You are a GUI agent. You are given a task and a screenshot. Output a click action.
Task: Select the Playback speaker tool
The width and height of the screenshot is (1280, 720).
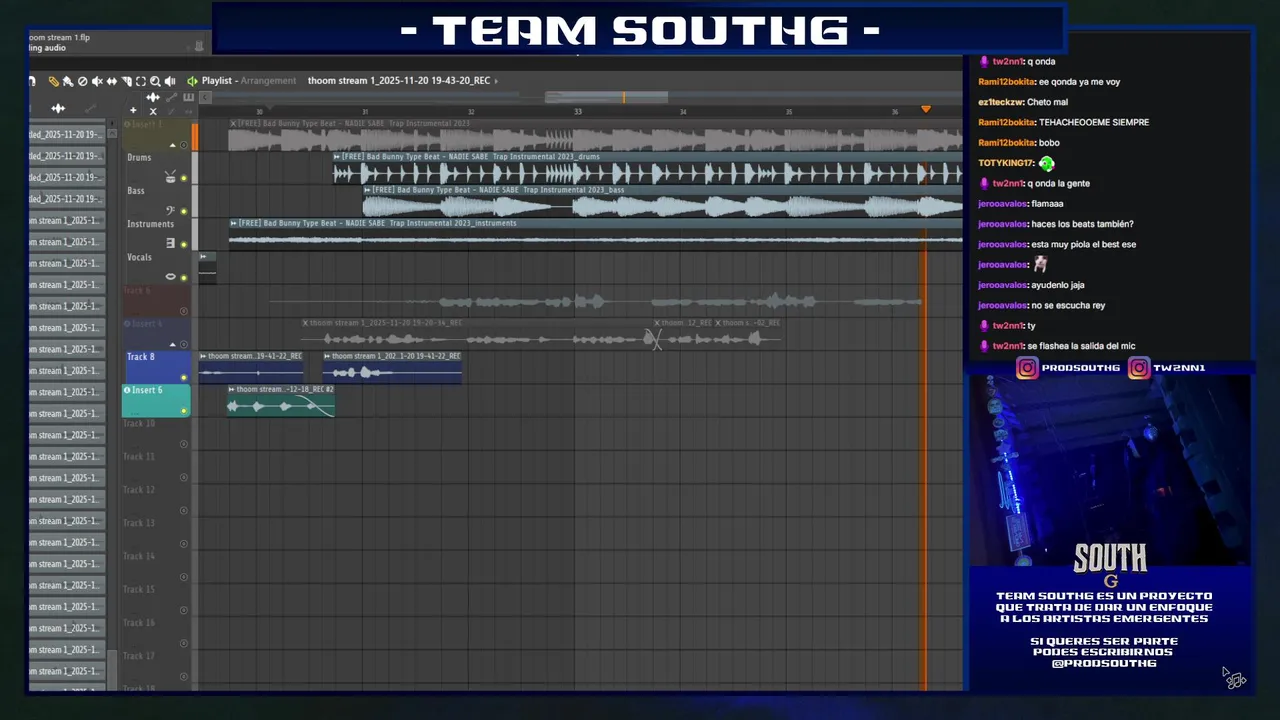[170, 81]
